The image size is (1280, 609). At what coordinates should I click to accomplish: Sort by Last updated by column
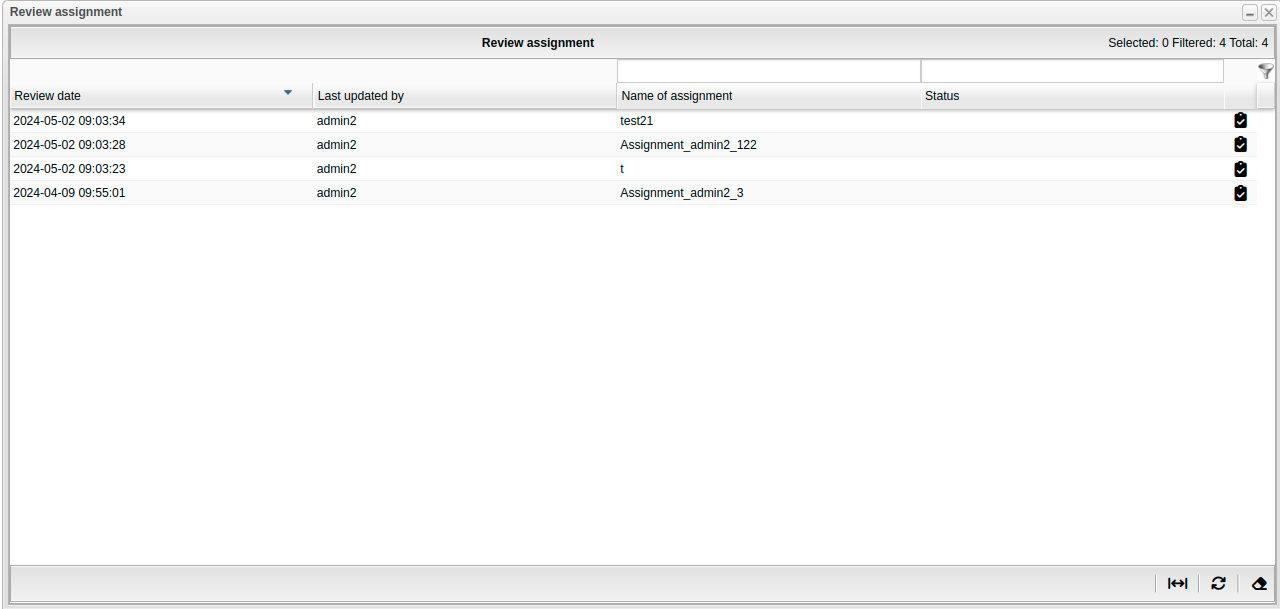(361, 96)
